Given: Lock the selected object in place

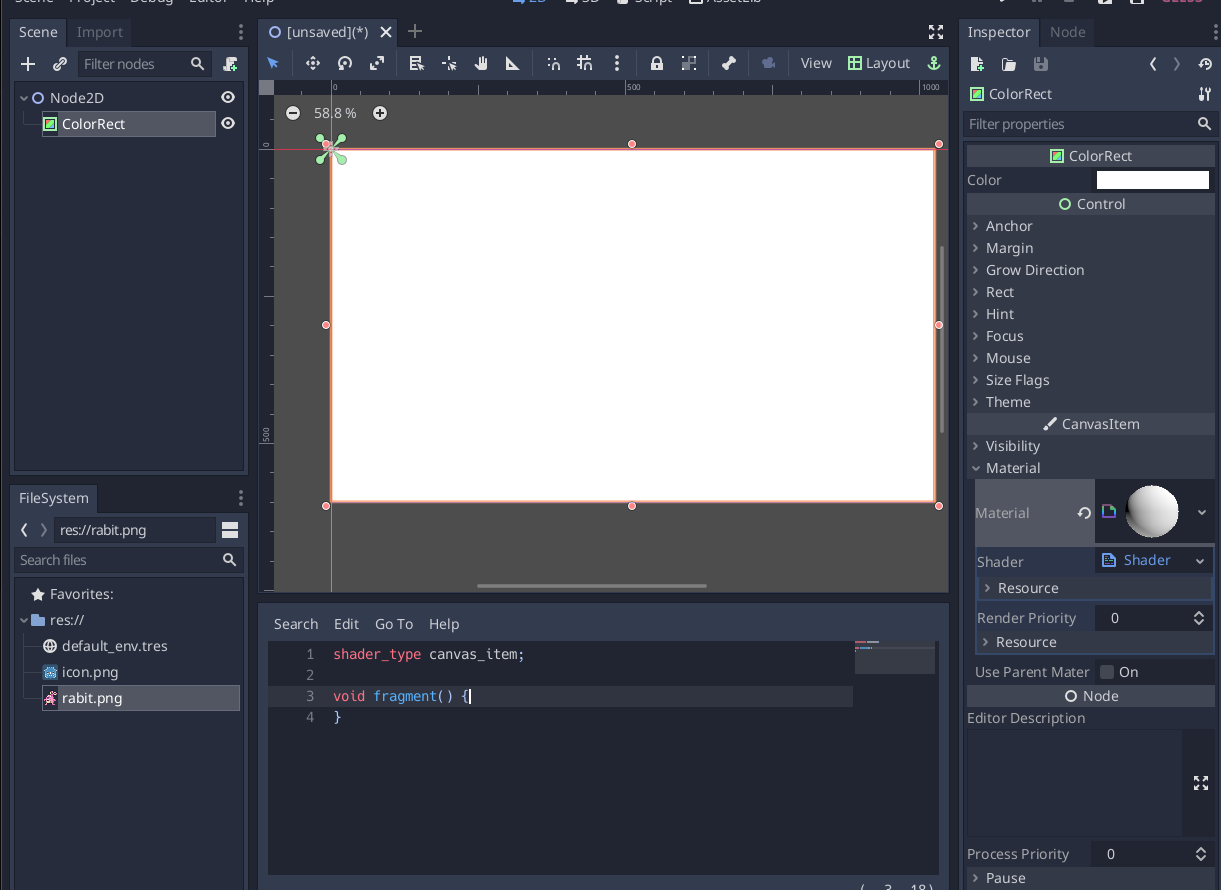Looking at the screenshot, I should [x=657, y=63].
